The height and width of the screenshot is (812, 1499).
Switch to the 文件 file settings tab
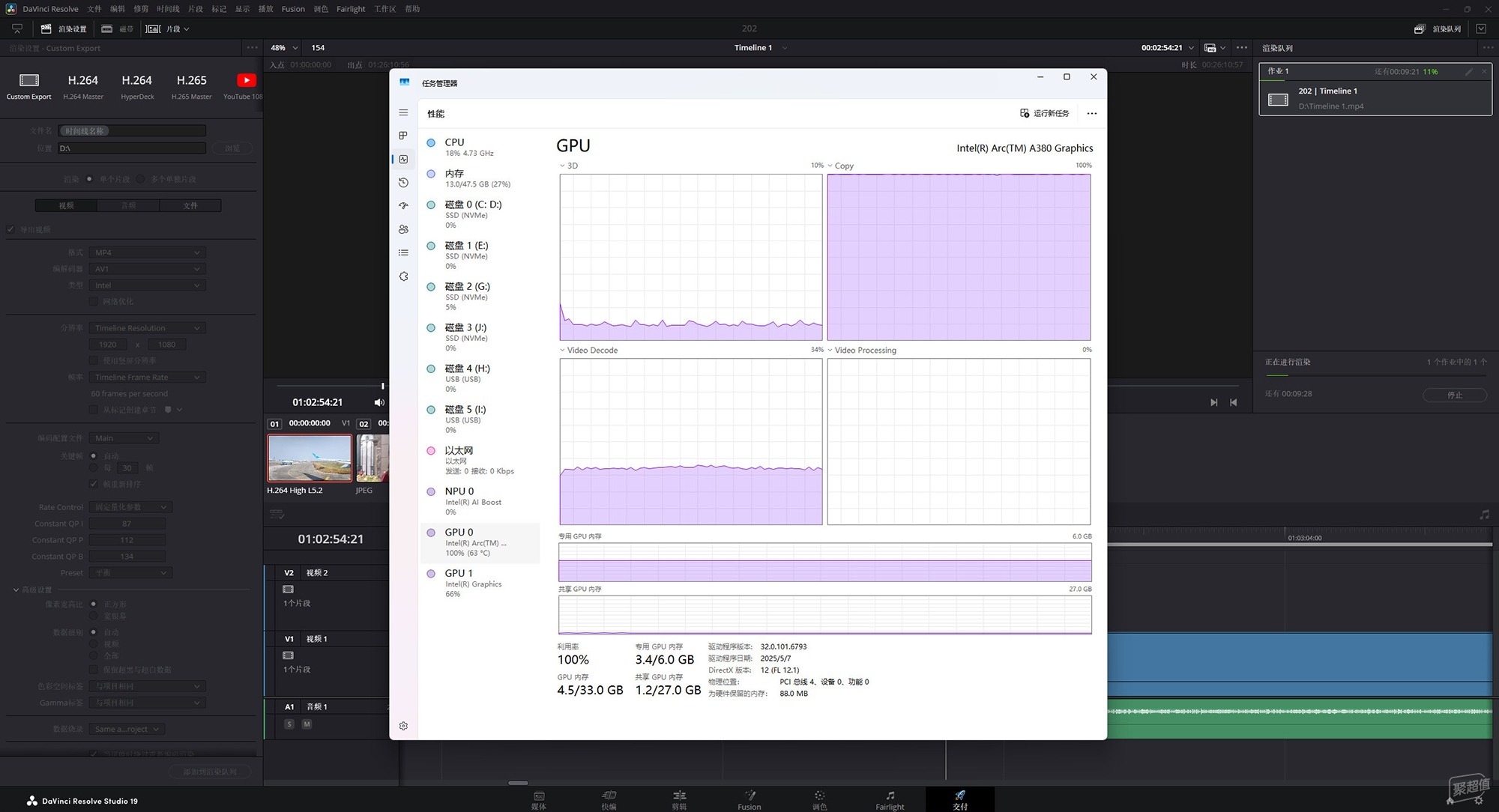click(190, 205)
